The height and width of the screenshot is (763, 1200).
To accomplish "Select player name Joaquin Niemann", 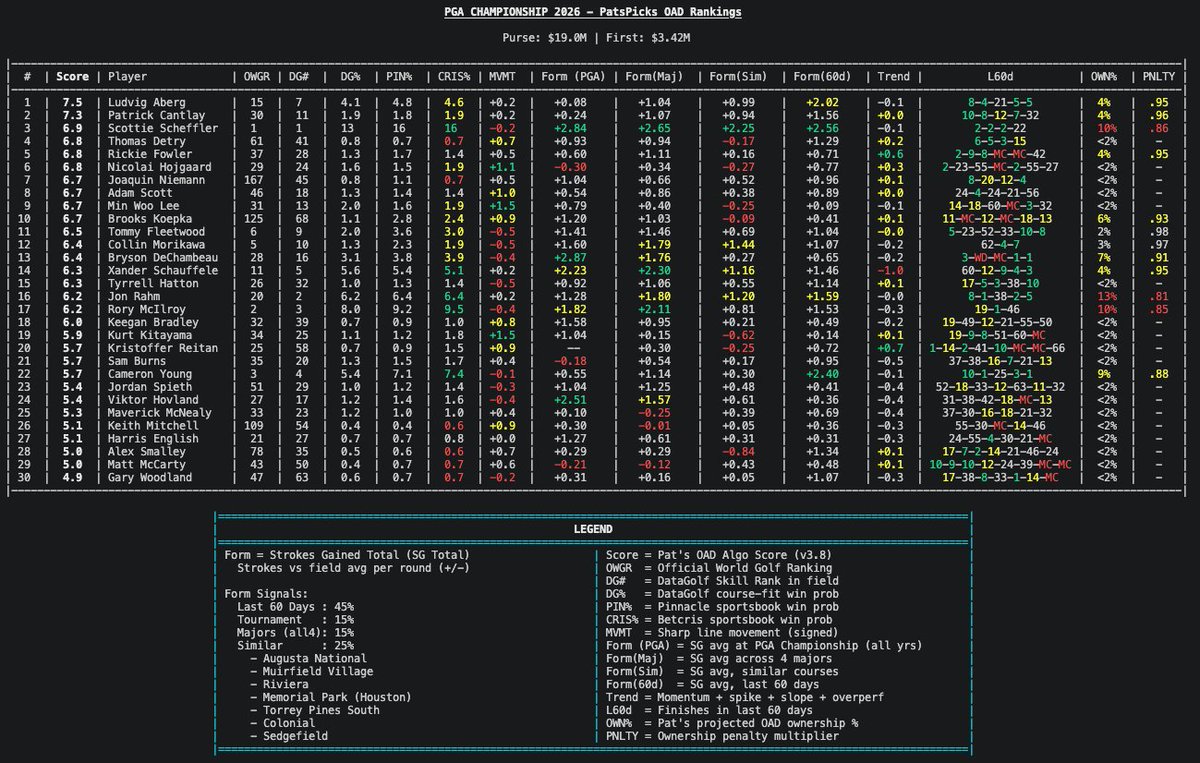I will 158,180.
